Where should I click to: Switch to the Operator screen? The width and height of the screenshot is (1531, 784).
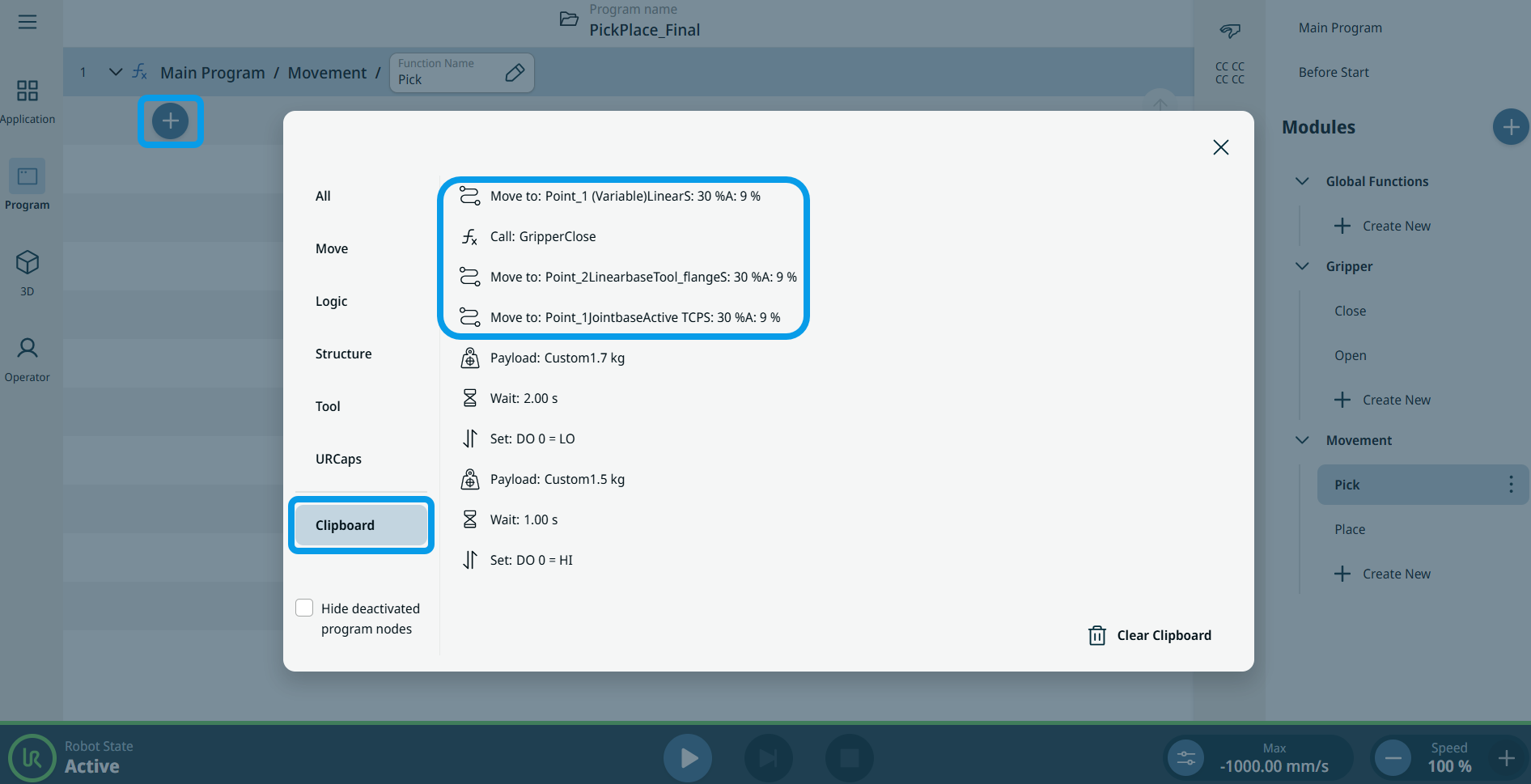(28, 359)
